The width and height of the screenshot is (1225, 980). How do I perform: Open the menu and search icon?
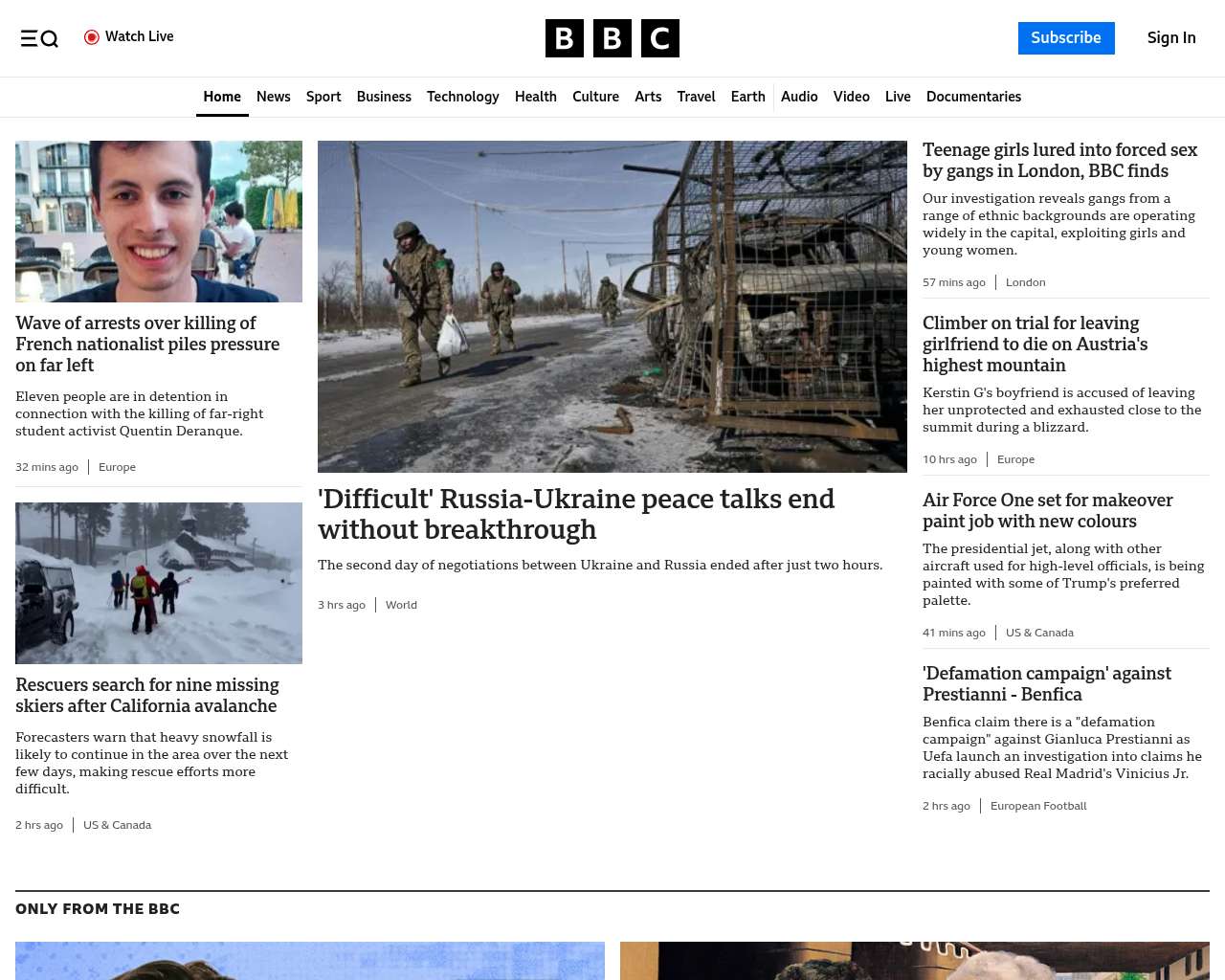39,38
